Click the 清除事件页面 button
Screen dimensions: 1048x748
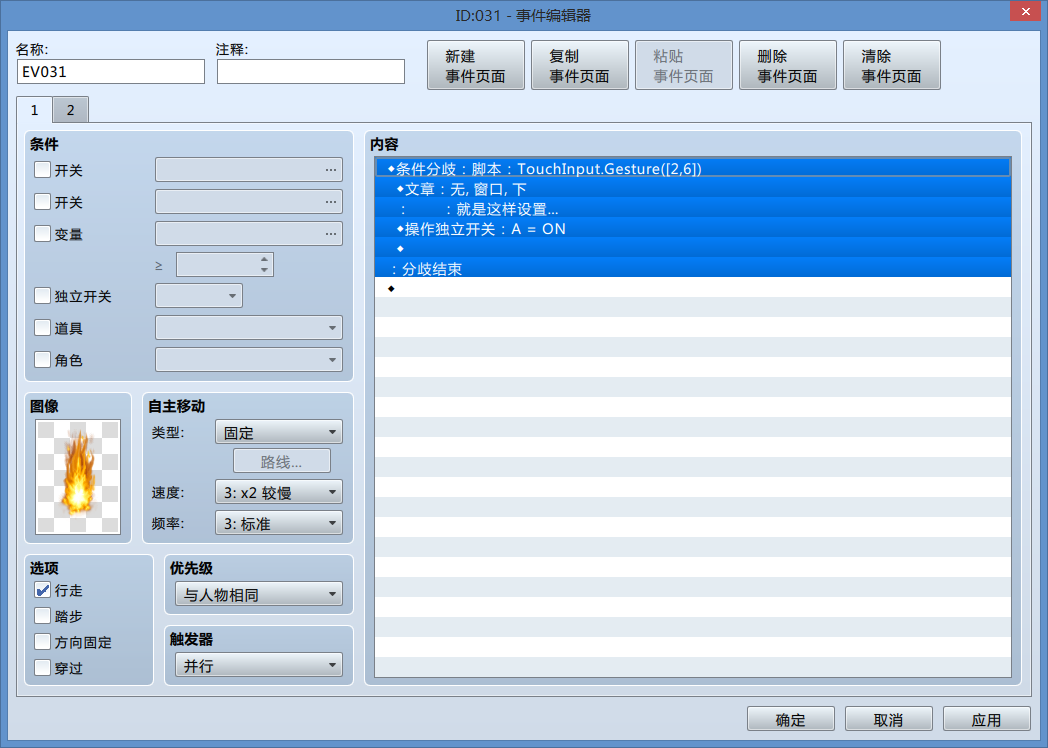(892, 66)
